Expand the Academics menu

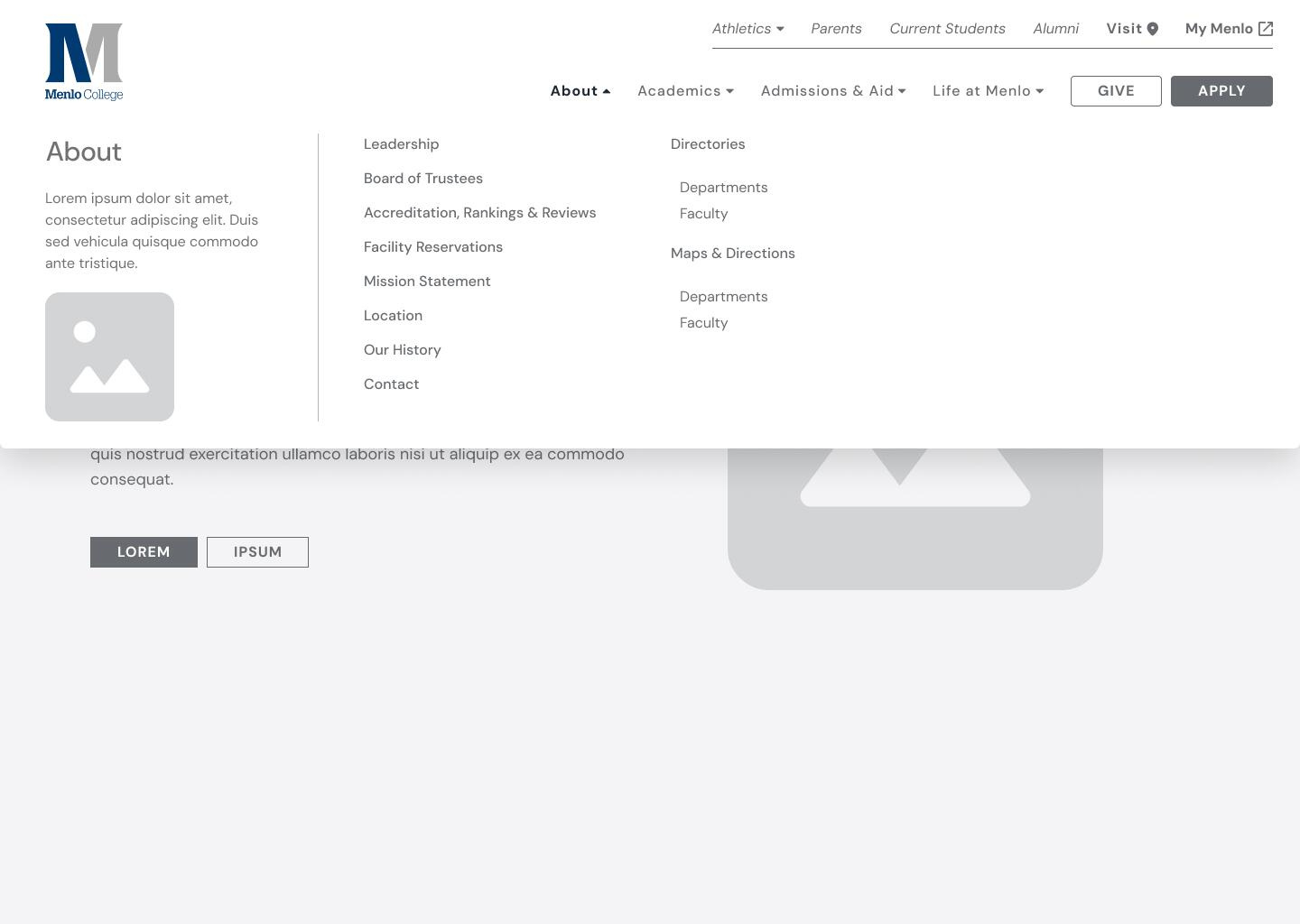pos(685,91)
